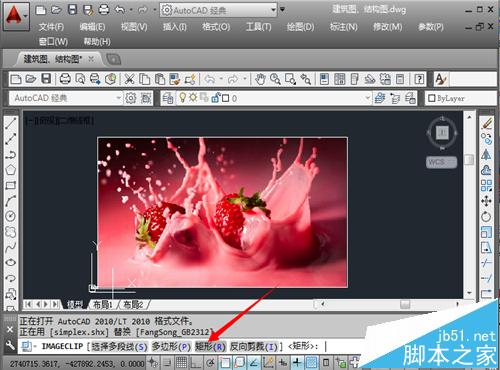Image resolution: width=500 pixels, height=370 pixels.
Task: Switch to the 布局1 layout tab
Action: point(103,304)
